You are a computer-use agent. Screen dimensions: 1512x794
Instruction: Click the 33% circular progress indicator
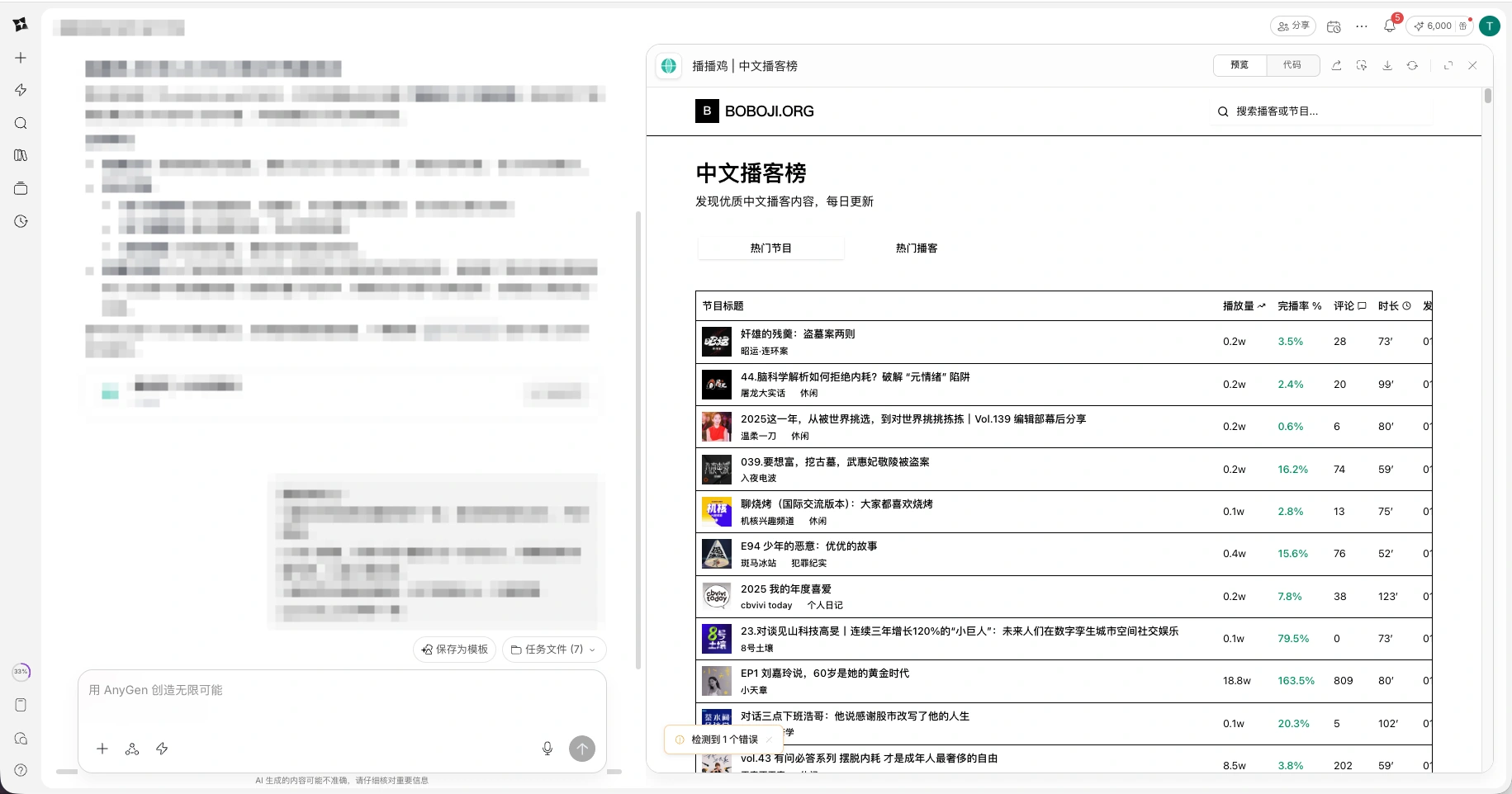(x=21, y=672)
